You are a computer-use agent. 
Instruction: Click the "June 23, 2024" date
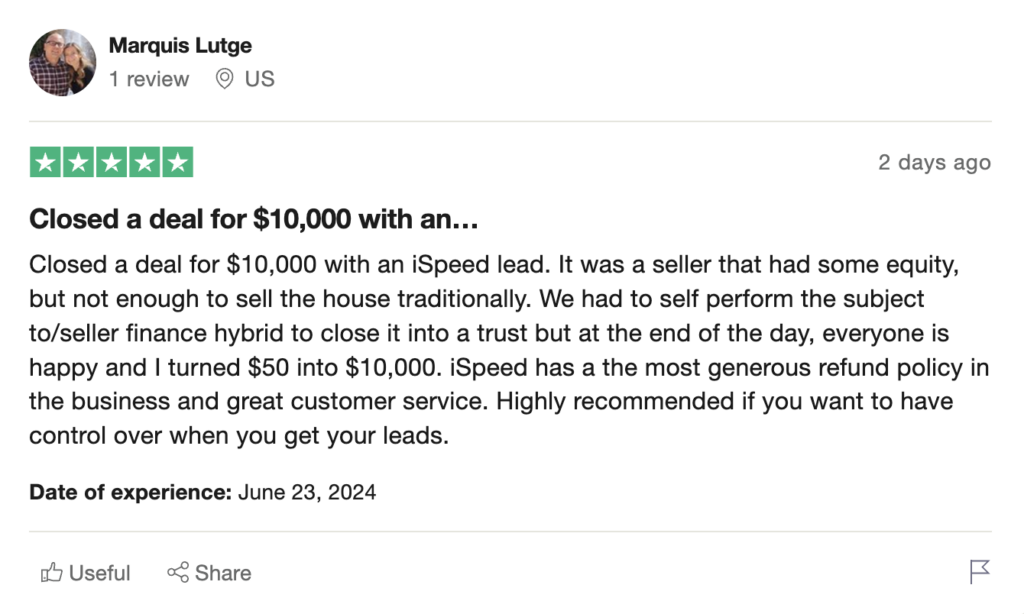click(307, 492)
